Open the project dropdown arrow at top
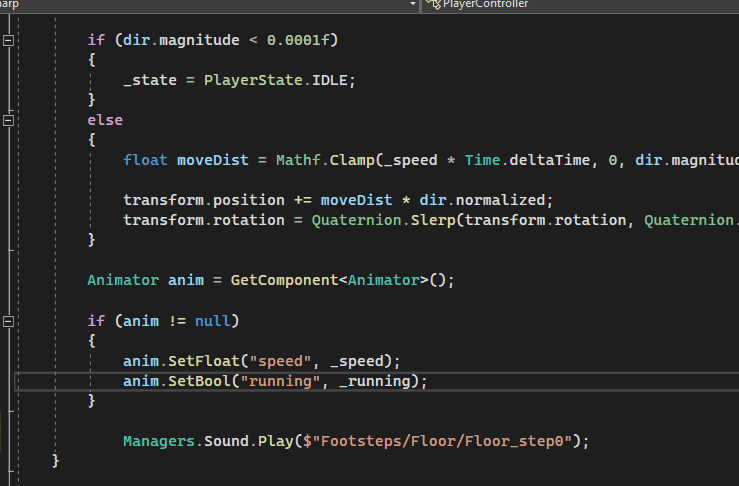The height and width of the screenshot is (486, 739). 413,5
